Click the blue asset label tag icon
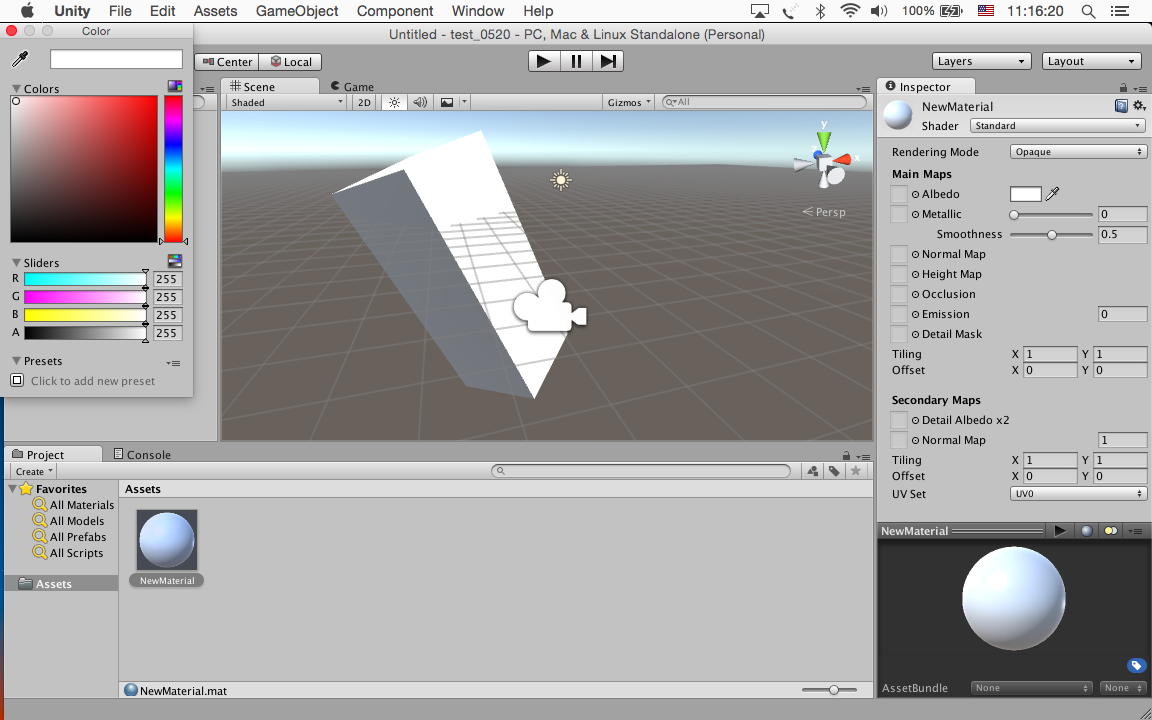1152x720 pixels. [1136, 666]
